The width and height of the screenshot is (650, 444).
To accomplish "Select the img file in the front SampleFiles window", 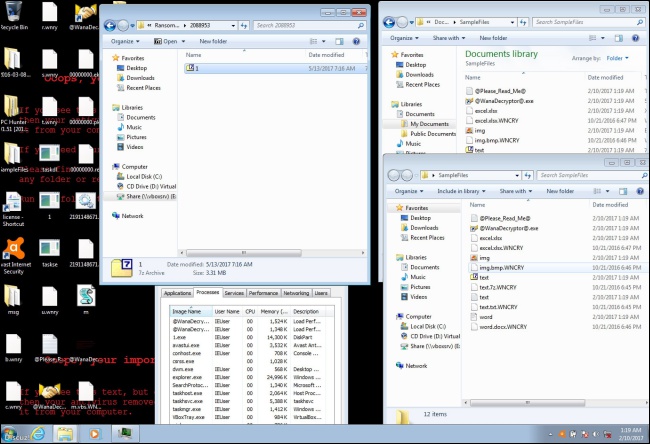I will click(484, 258).
